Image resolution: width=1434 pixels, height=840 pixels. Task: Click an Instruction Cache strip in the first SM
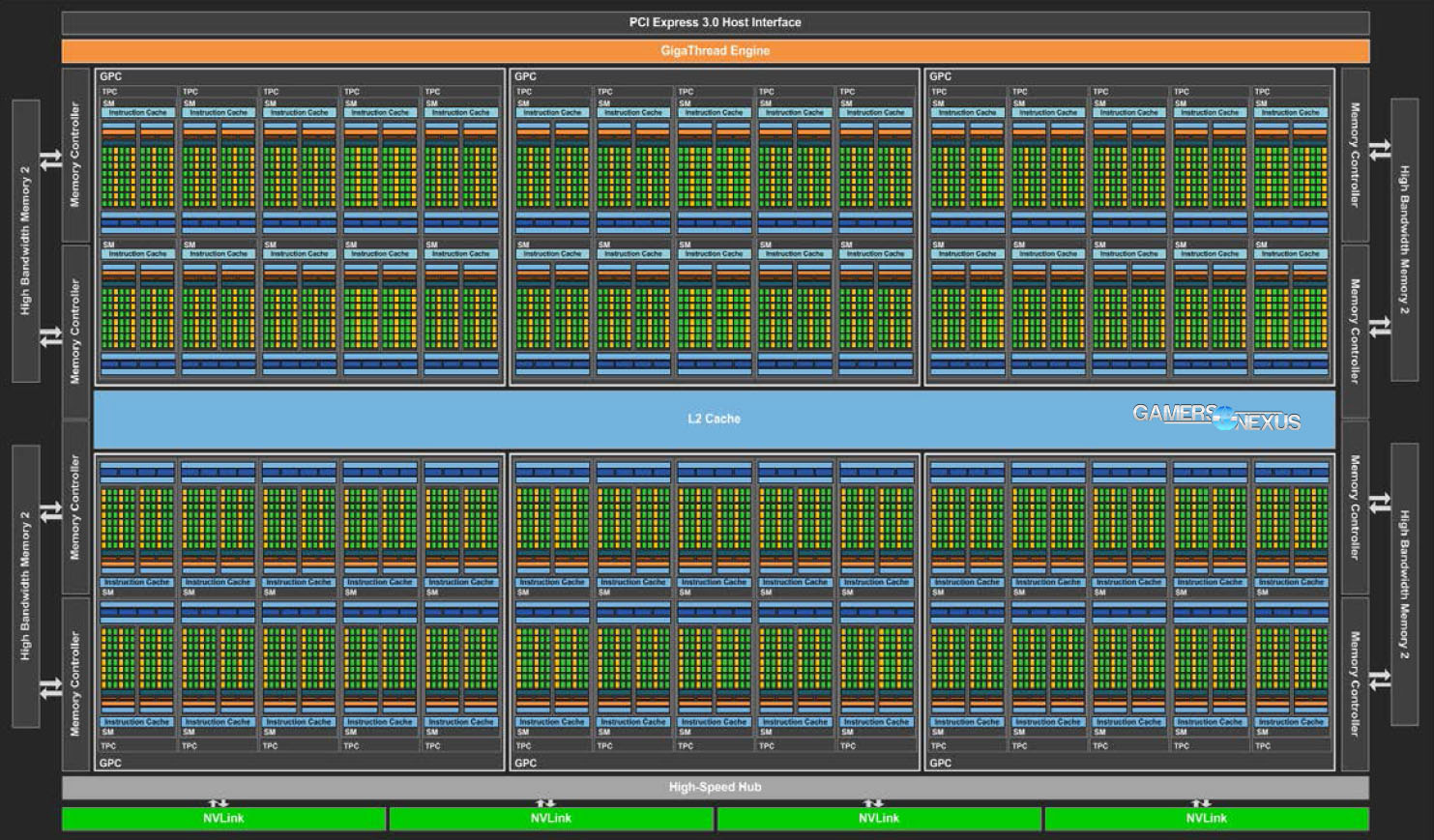pyautogui.click(x=137, y=112)
